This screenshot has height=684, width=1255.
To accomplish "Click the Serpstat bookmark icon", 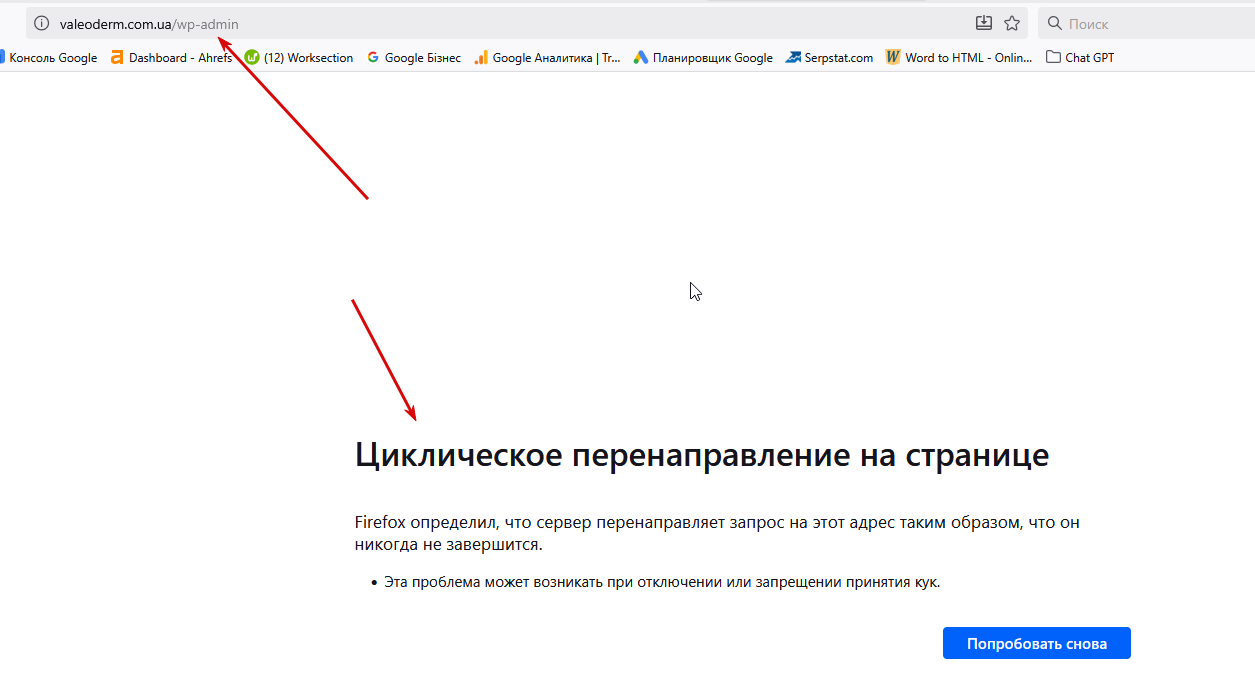I will [794, 58].
